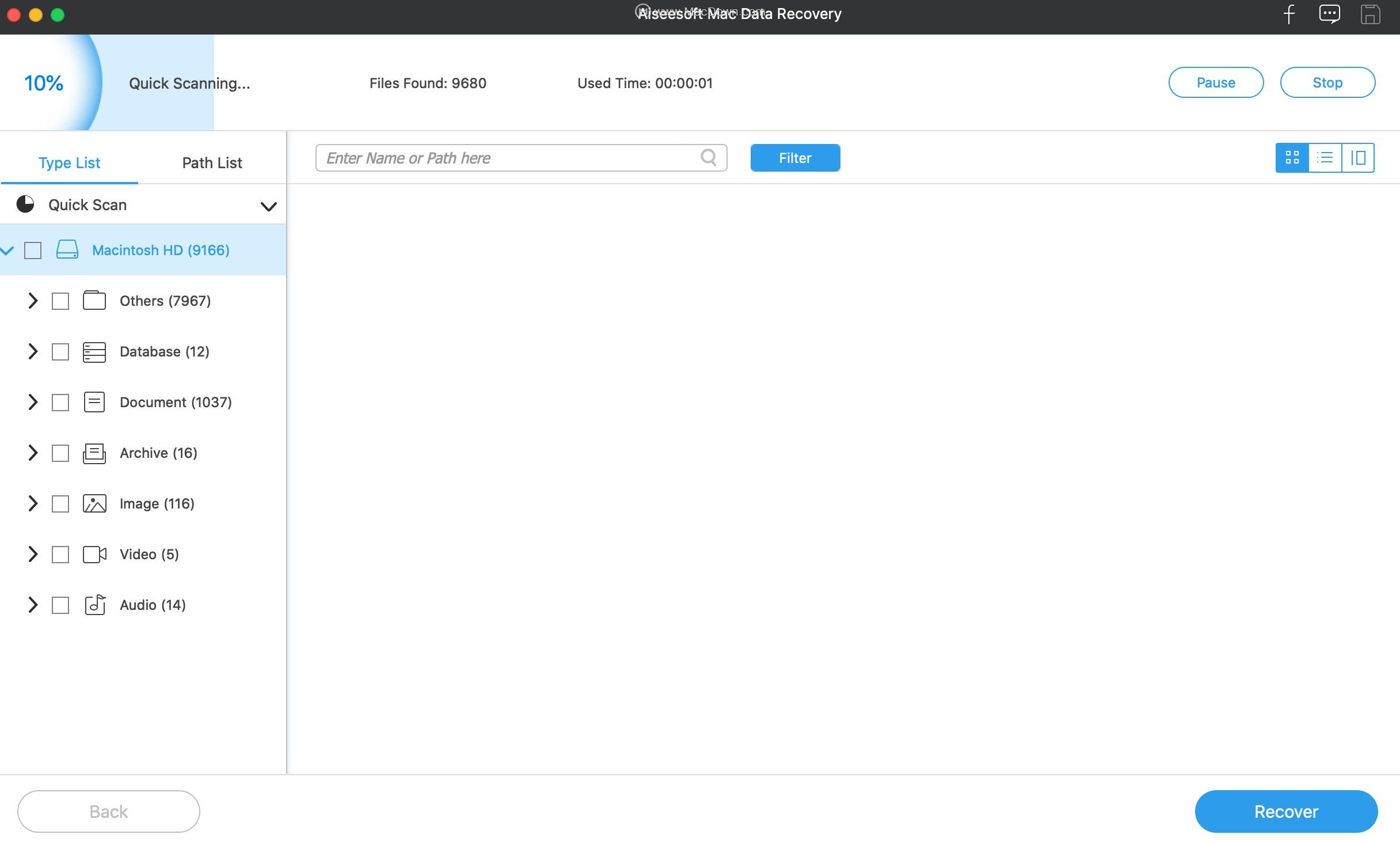Switch to column preview view

point(1358,158)
